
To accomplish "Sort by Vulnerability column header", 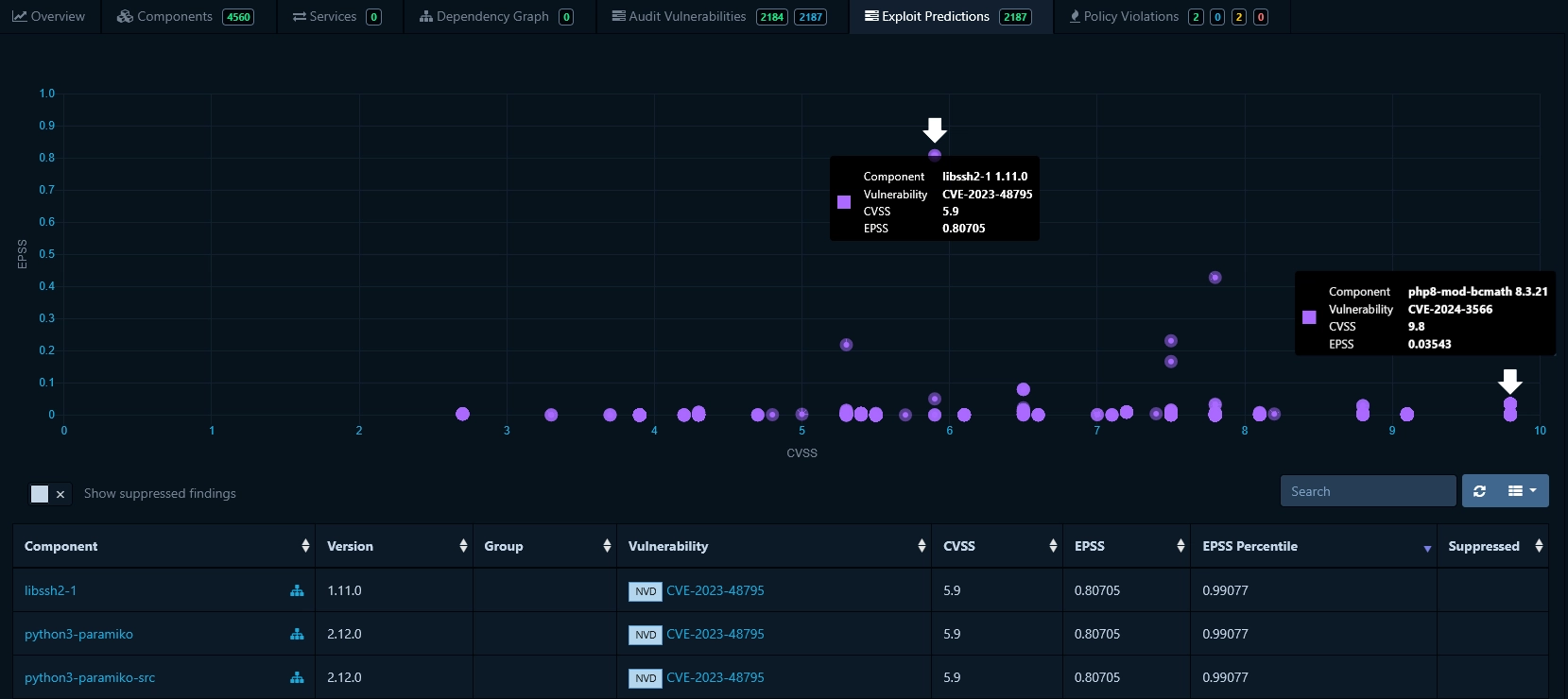I will coord(667,546).
